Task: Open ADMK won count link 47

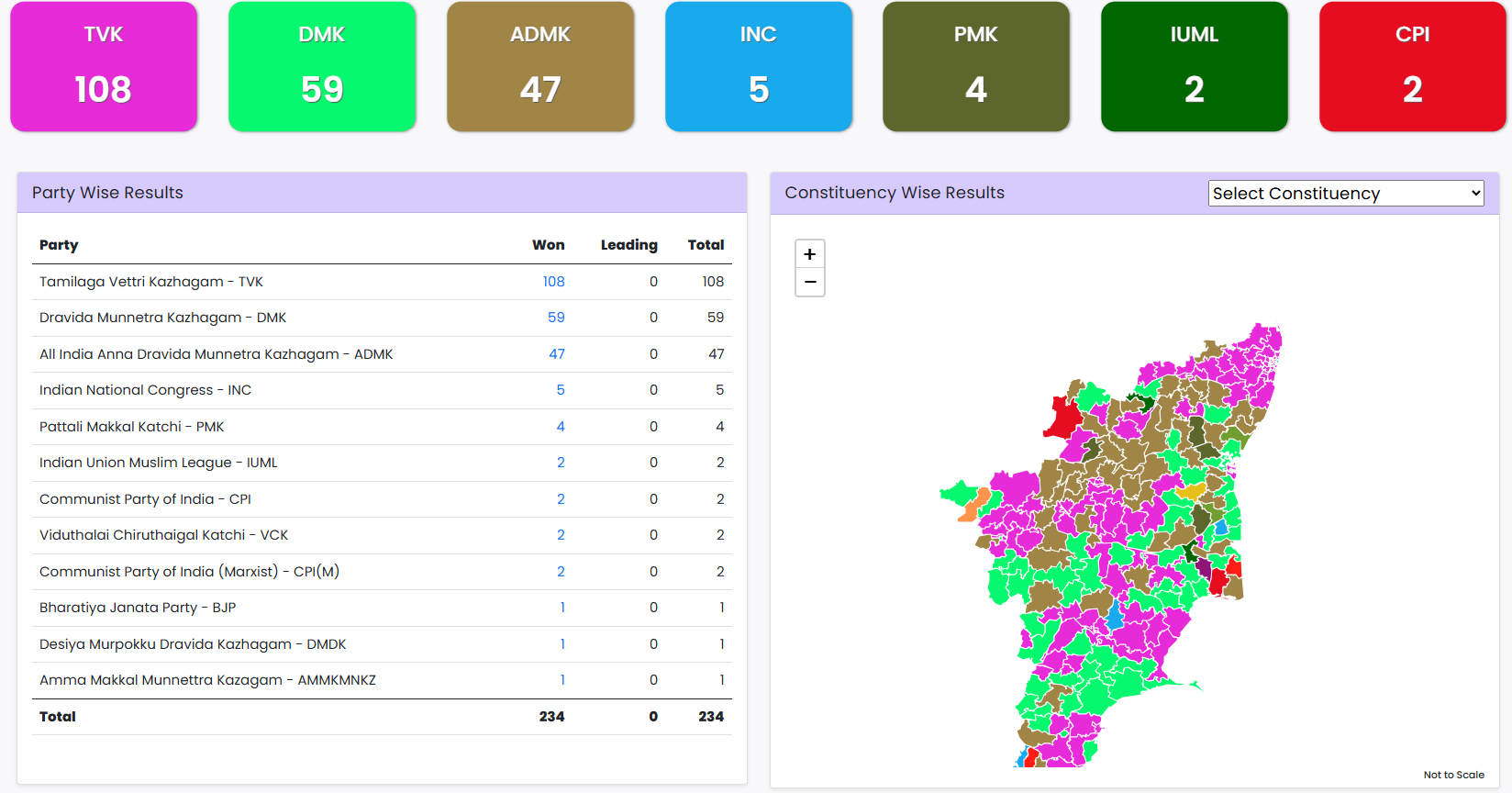Action: pos(557,354)
